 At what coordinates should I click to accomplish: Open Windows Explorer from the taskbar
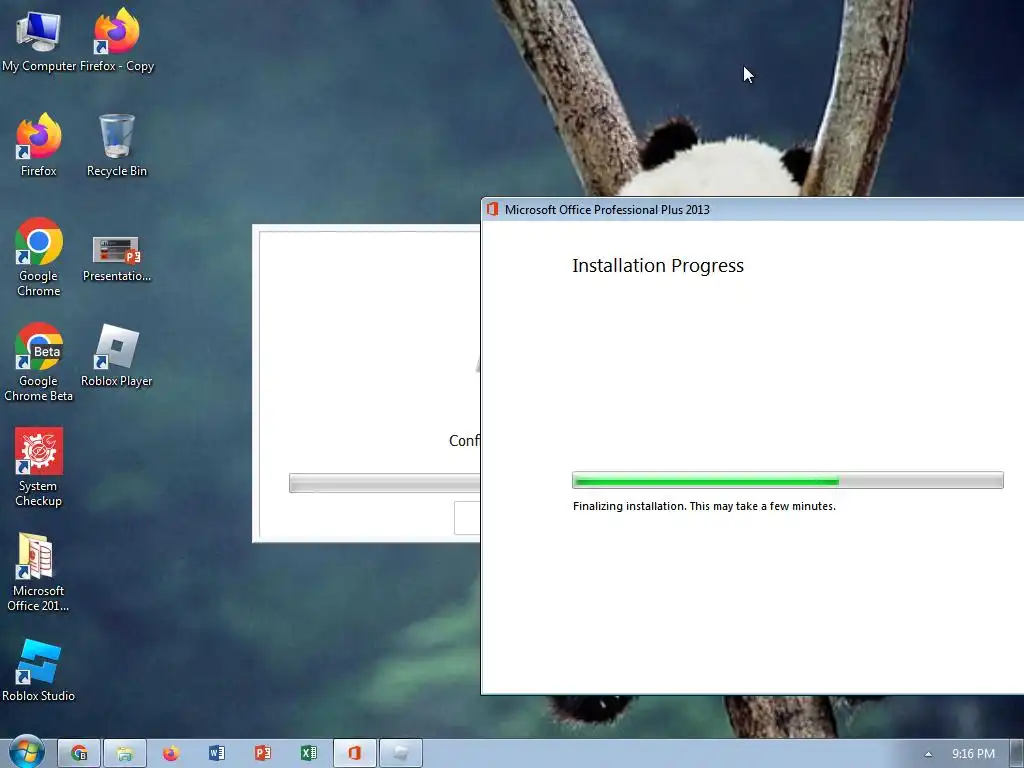125,753
